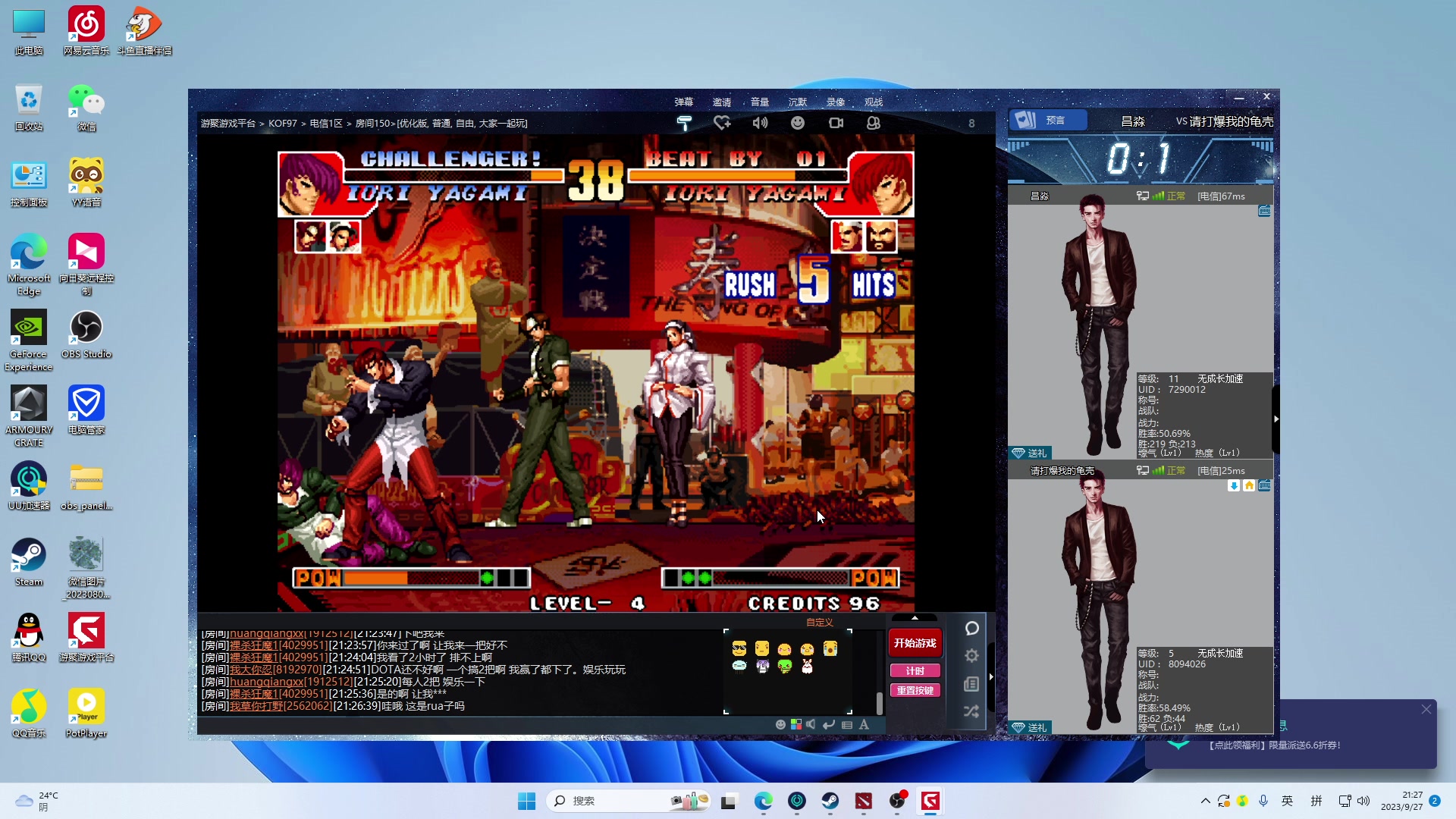Click username link 我太你忍[8192970]

[276, 670]
